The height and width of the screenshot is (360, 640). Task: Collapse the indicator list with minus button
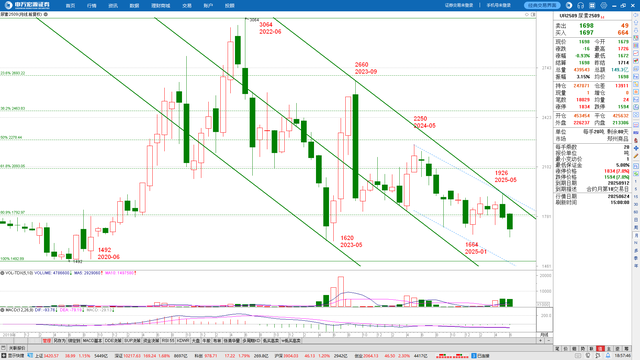(x=549, y=340)
